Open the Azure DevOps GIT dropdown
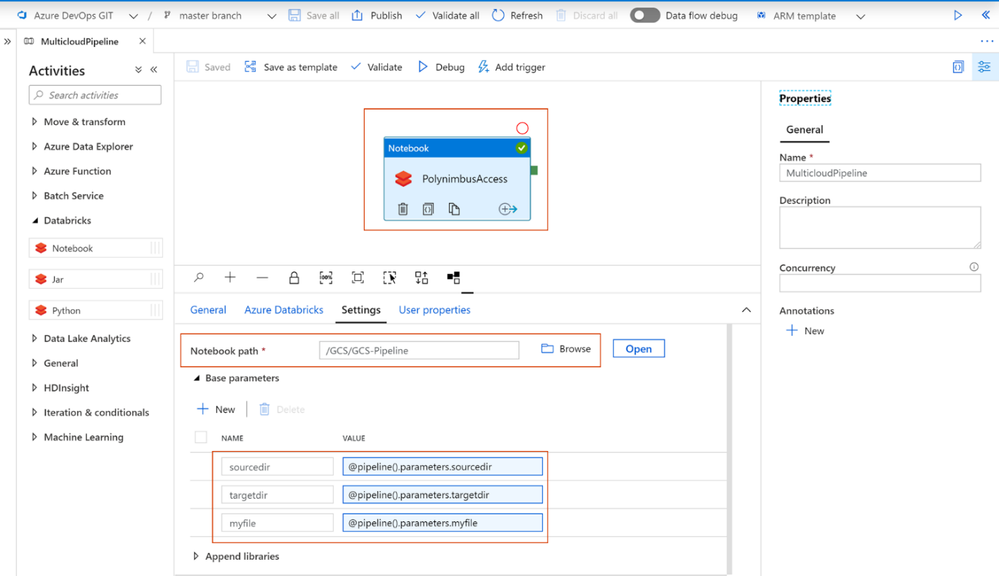The width and height of the screenshot is (999, 576). pos(133,16)
